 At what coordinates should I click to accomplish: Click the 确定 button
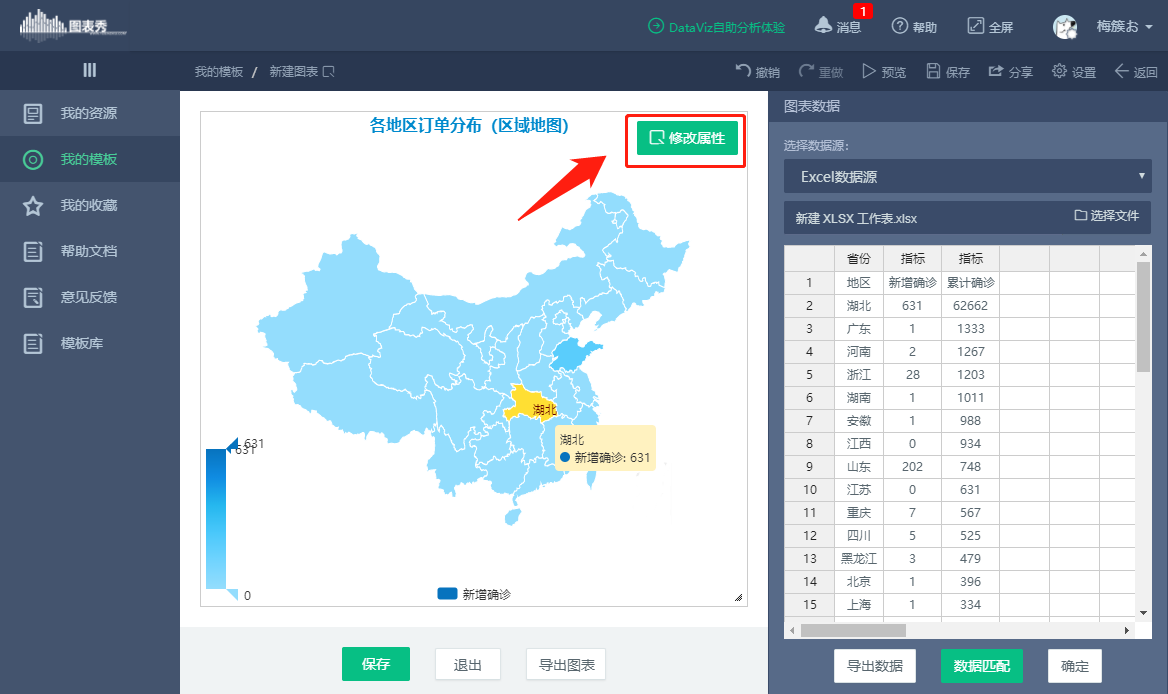point(1074,666)
